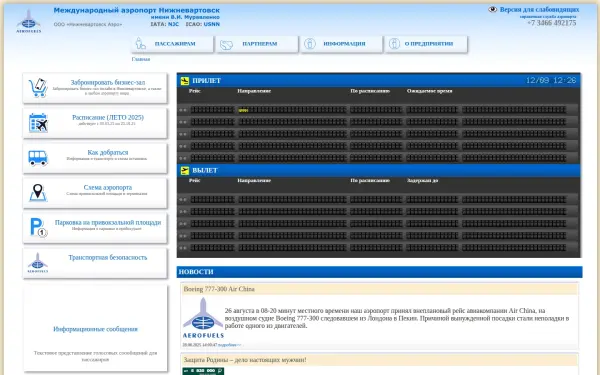600x375 pixels.
Task: Click the Aerofuels icon in transport security card
Action: [38, 262]
